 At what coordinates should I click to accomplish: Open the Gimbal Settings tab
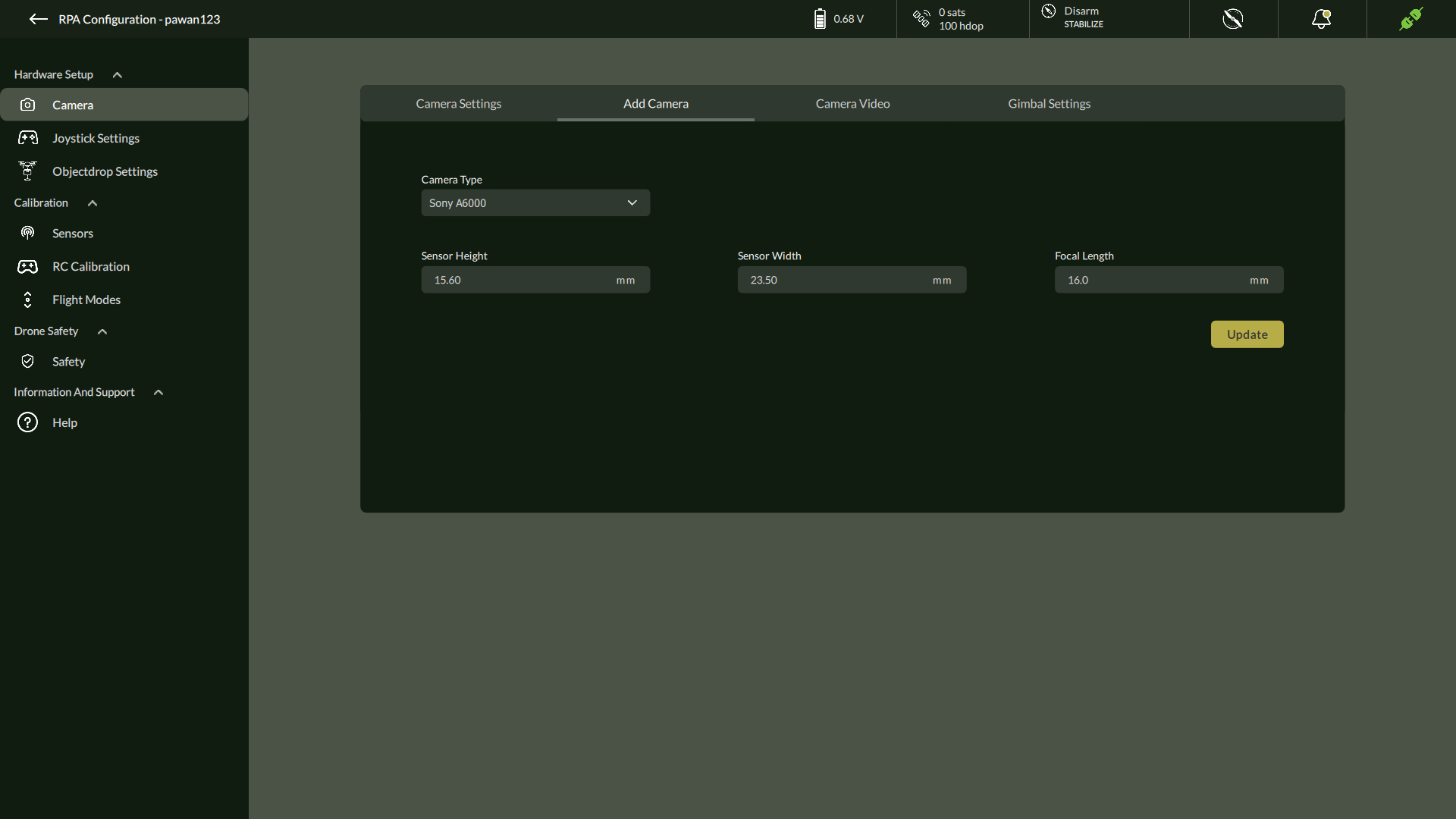(x=1050, y=104)
